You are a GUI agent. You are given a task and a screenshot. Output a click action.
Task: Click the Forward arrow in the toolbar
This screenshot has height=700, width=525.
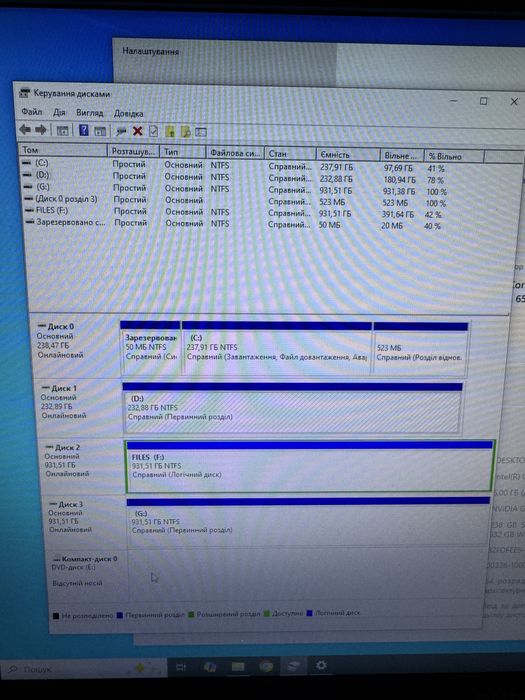click(x=41, y=130)
